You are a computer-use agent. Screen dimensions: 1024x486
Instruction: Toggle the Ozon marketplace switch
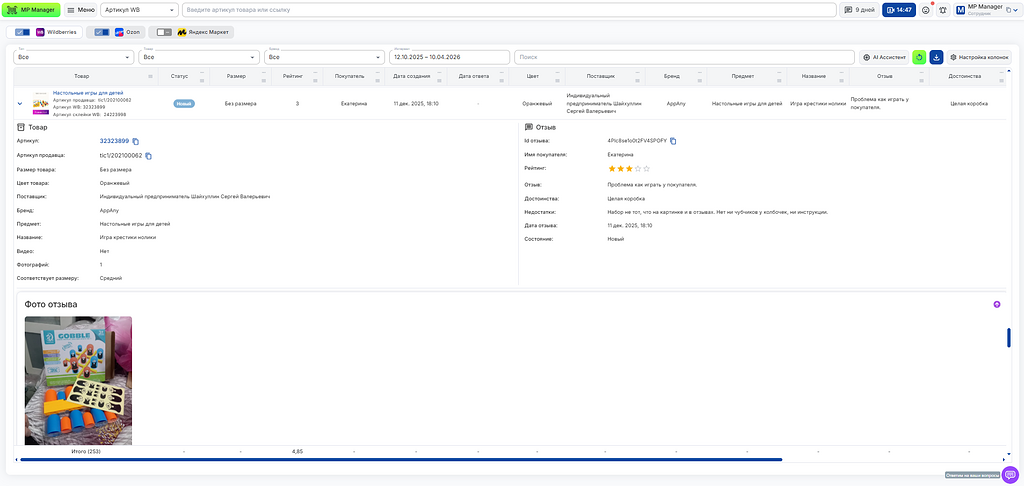coord(101,32)
